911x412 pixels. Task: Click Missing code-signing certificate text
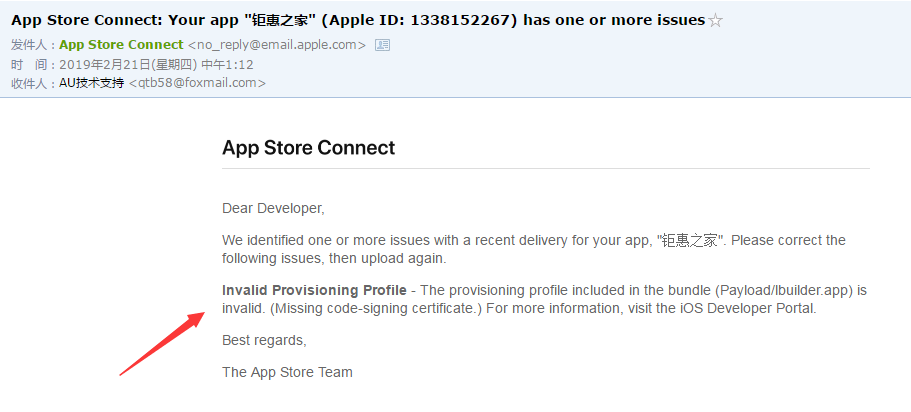[x=374, y=308]
